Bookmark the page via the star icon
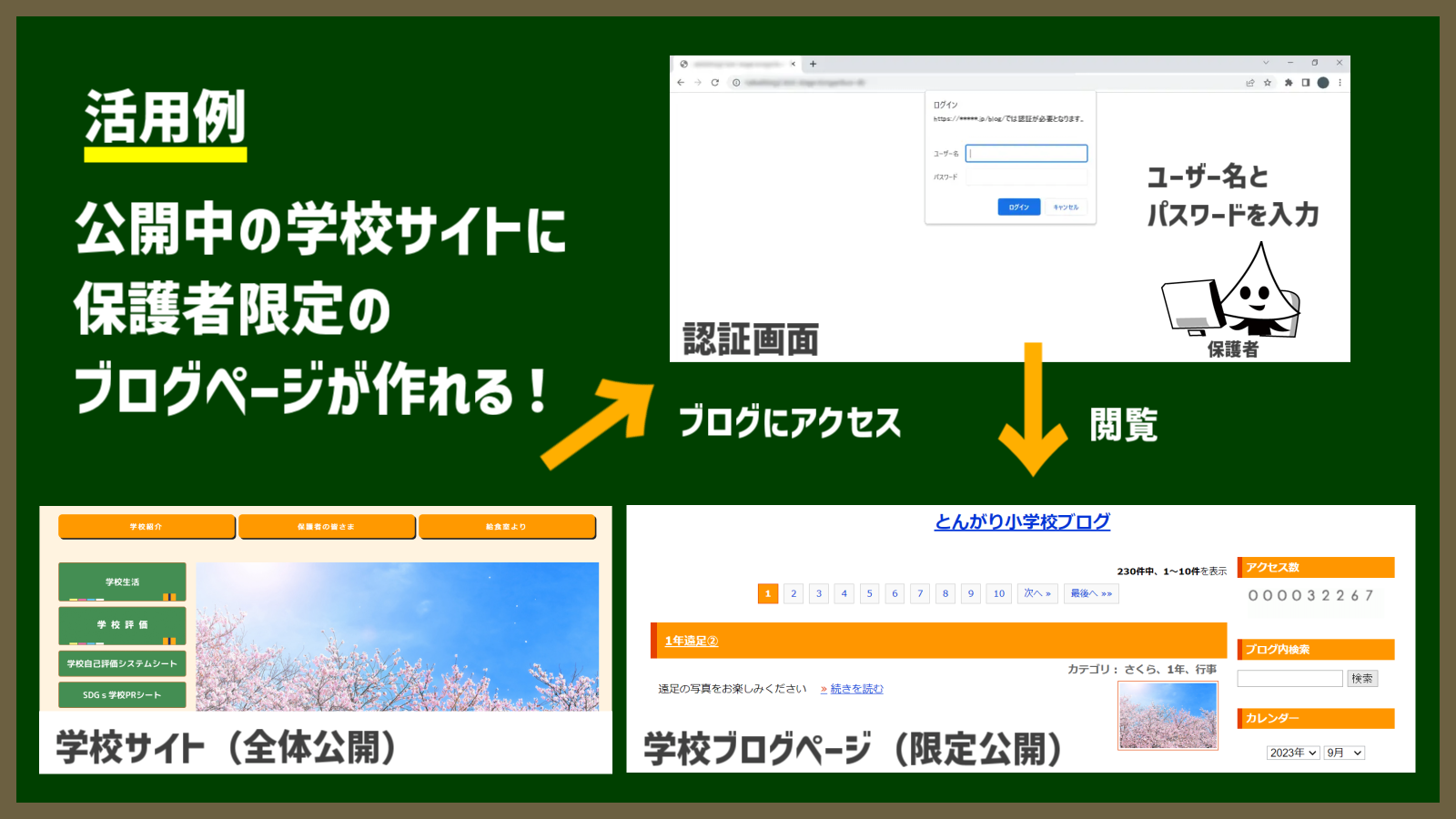1456x819 pixels. tap(1267, 82)
